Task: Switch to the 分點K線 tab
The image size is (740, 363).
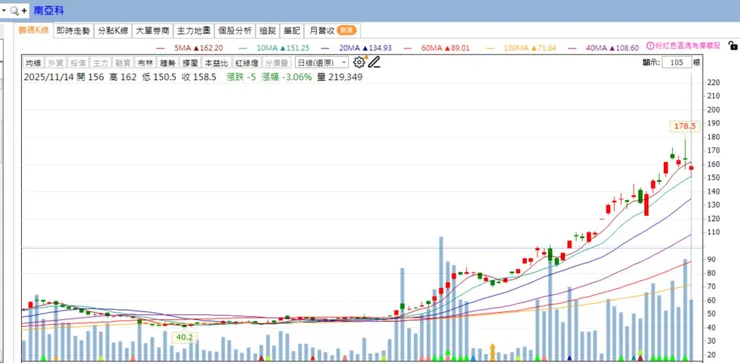Action: point(112,31)
